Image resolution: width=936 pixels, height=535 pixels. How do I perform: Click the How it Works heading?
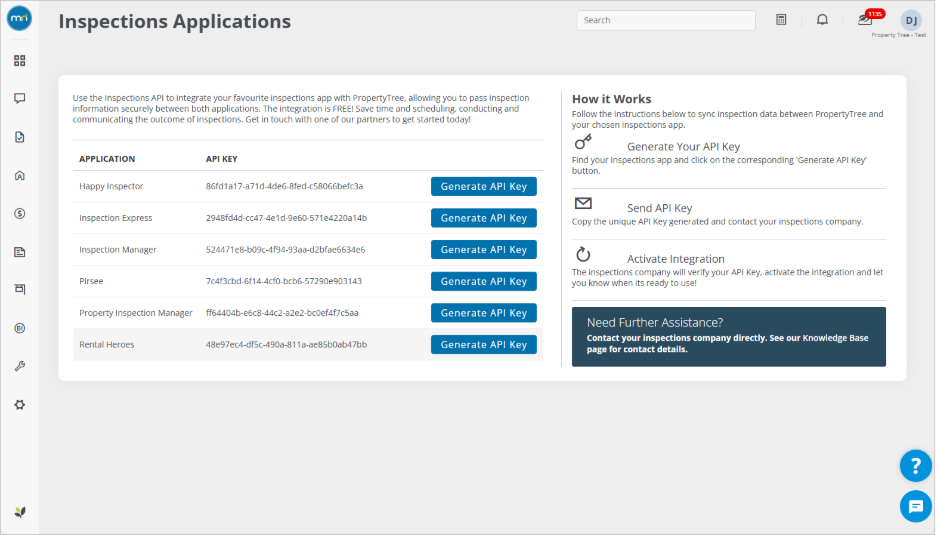pos(611,99)
